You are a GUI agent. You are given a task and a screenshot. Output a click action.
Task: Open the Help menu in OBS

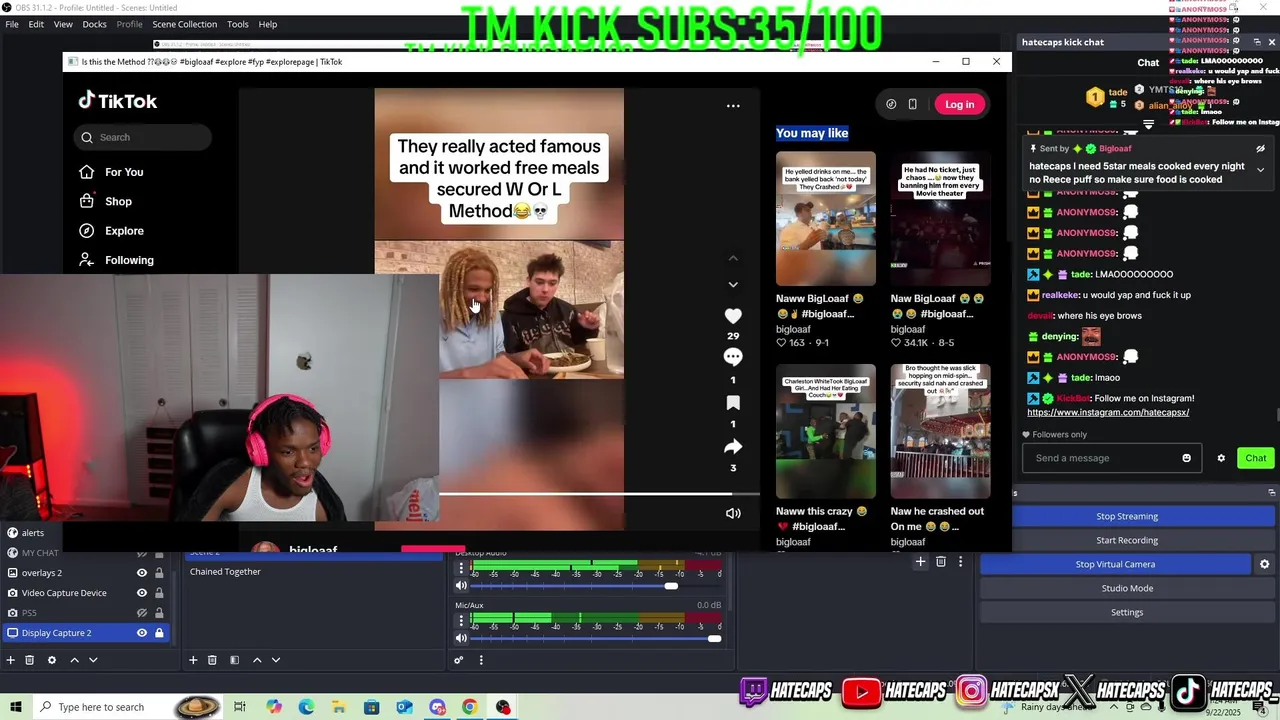pyautogui.click(x=268, y=24)
